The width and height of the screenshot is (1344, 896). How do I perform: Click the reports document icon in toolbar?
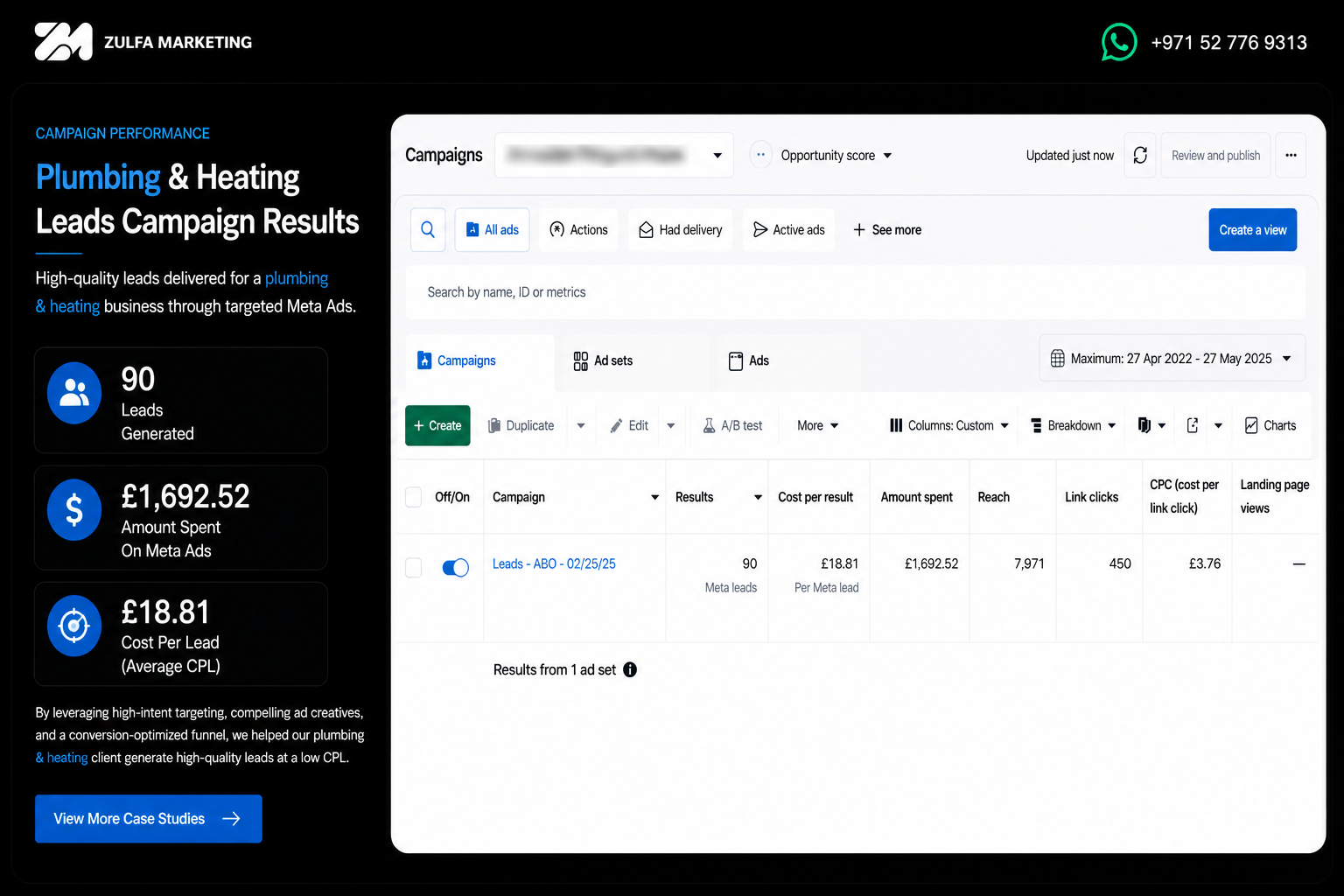1144,425
